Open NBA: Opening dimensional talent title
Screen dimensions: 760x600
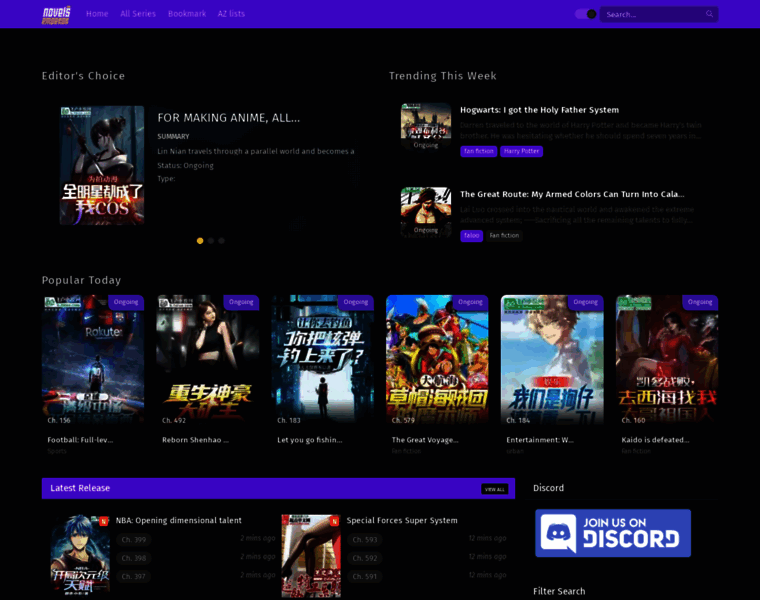pos(178,521)
